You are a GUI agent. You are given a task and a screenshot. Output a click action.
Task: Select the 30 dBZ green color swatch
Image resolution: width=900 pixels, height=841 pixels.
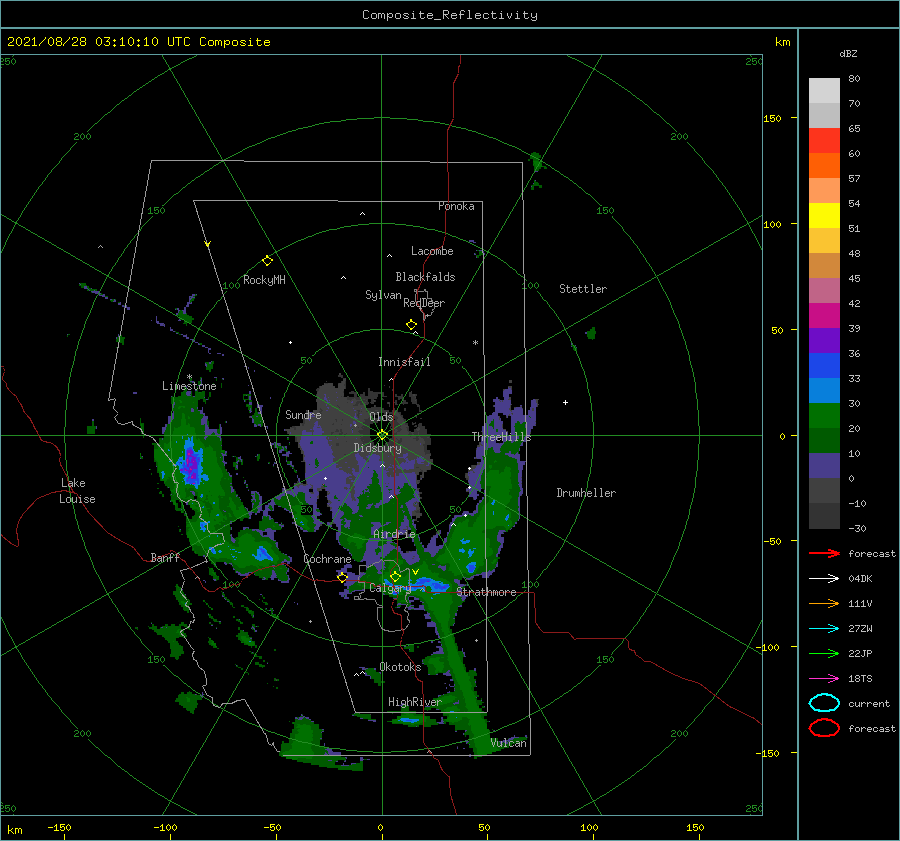click(x=824, y=416)
